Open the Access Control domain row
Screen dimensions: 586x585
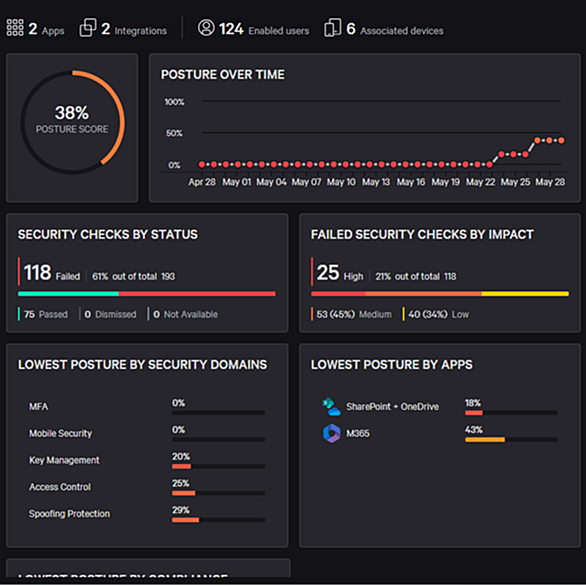click(147, 487)
